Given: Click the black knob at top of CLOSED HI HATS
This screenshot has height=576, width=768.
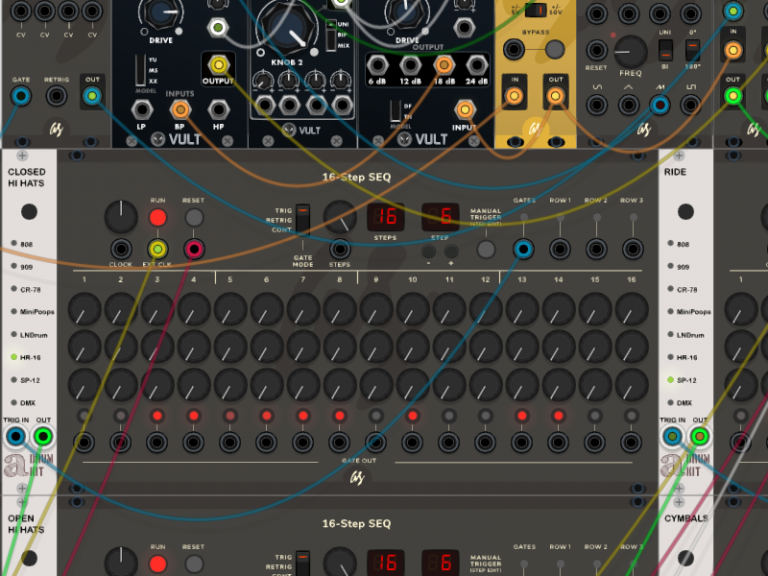Looking at the screenshot, I should [x=29, y=212].
